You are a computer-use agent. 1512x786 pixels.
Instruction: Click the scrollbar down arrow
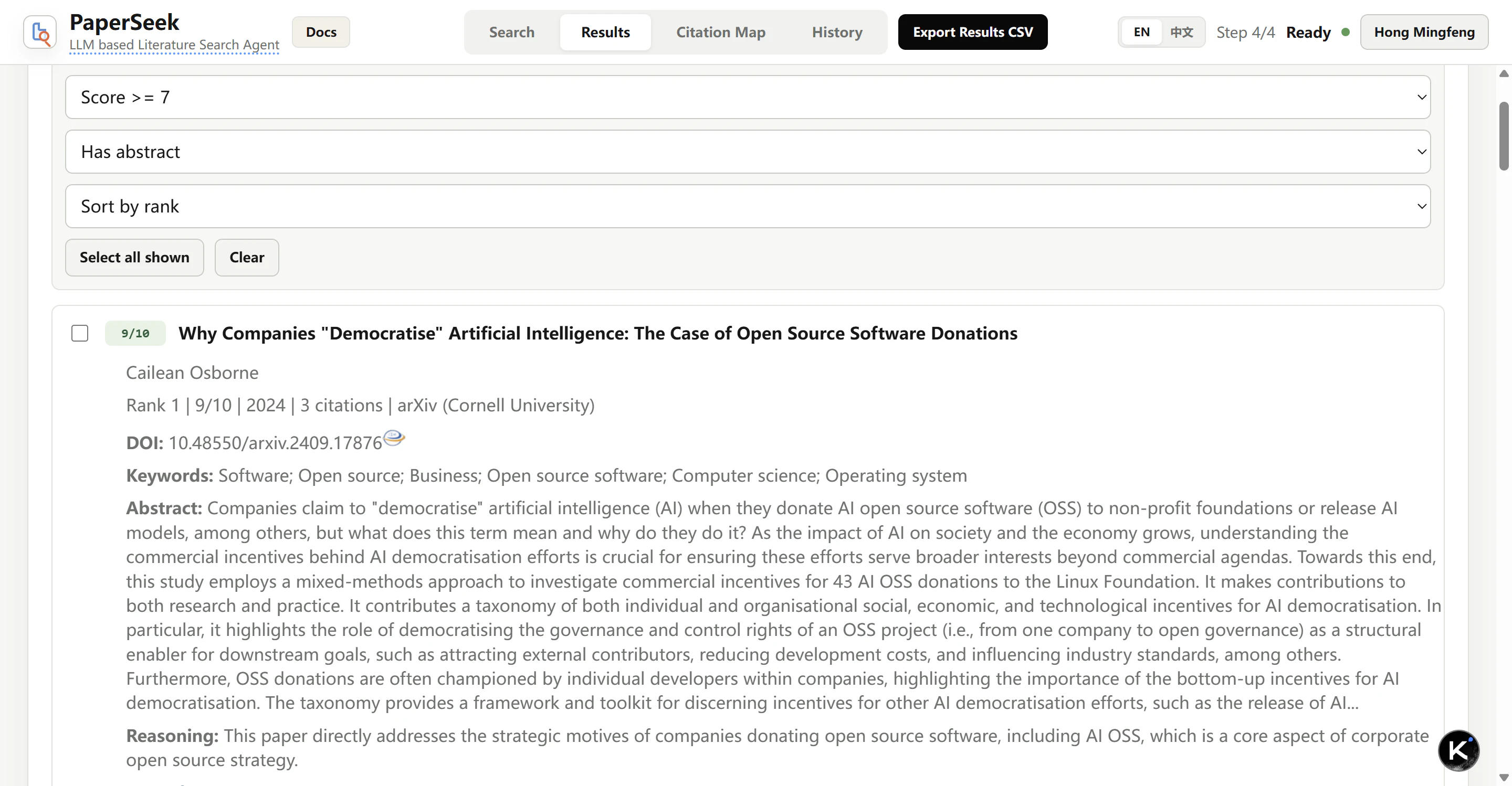pyautogui.click(x=1504, y=777)
